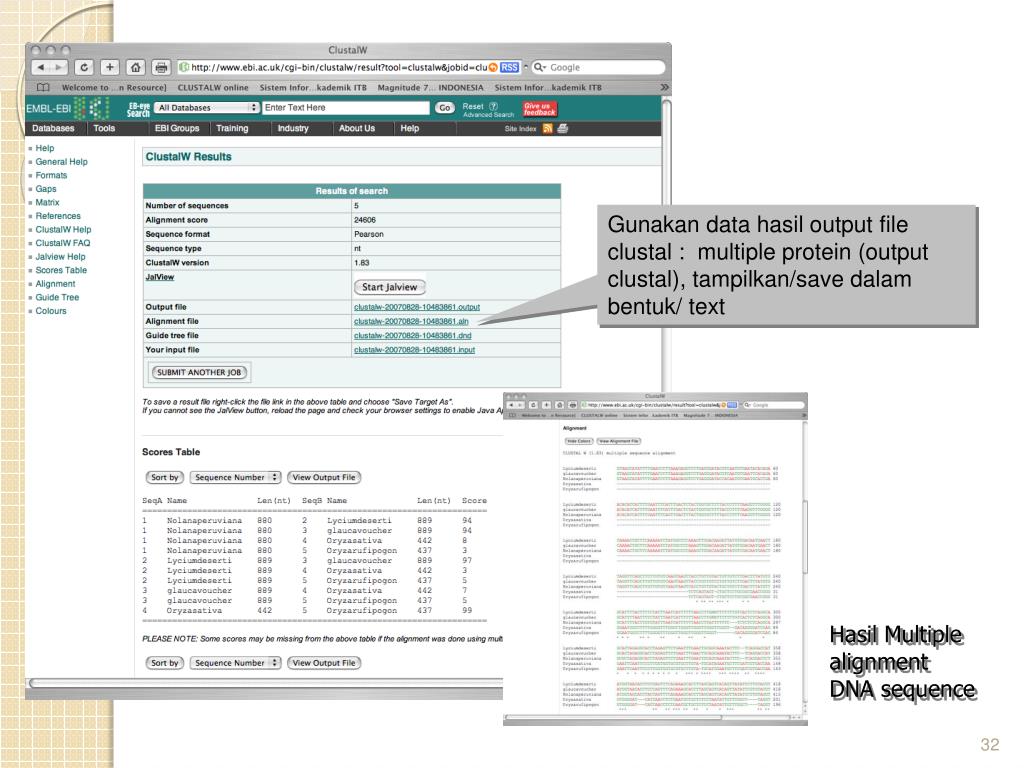Open the upper Sequence Number dropdown
1024x768 pixels.
point(235,477)
